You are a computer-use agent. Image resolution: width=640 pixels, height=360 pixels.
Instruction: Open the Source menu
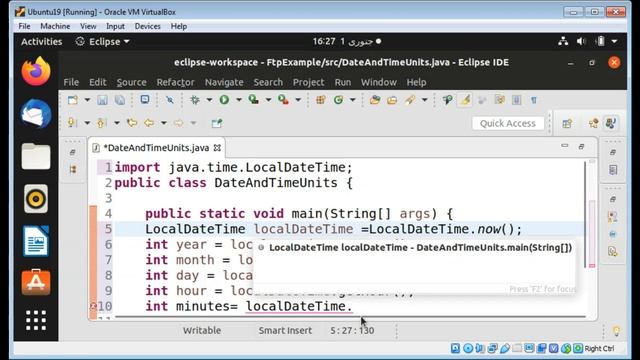point(131,82)
